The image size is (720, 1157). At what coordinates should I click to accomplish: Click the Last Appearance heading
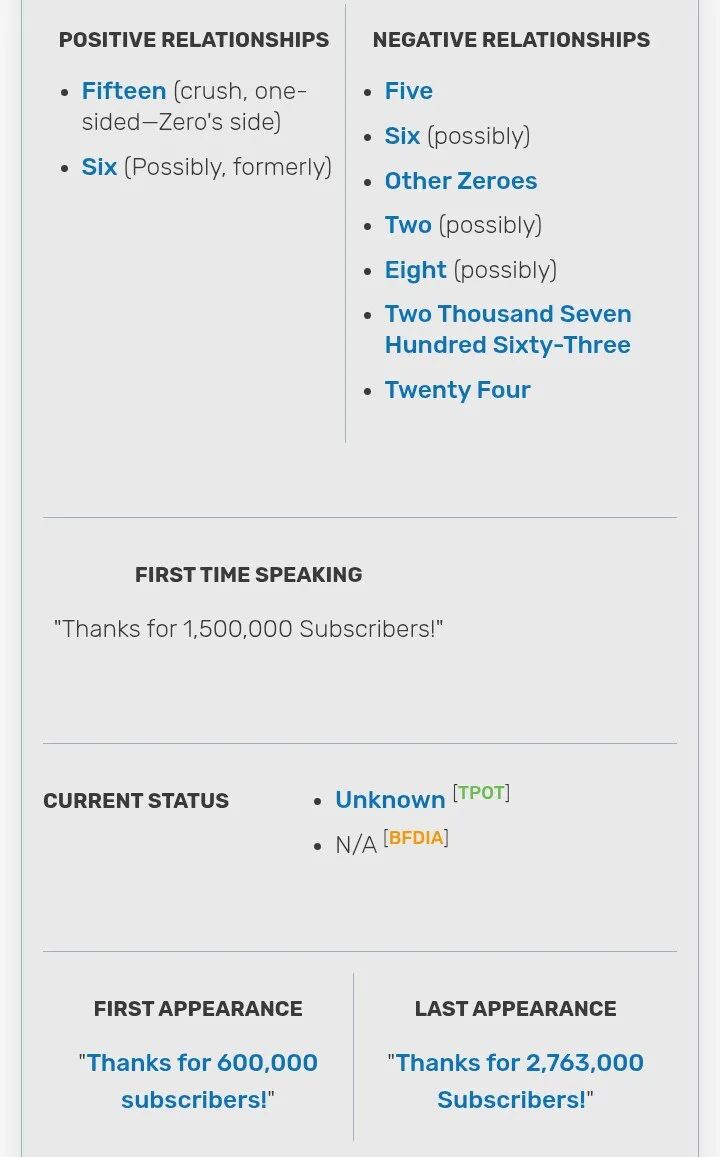coord(516,1009)
